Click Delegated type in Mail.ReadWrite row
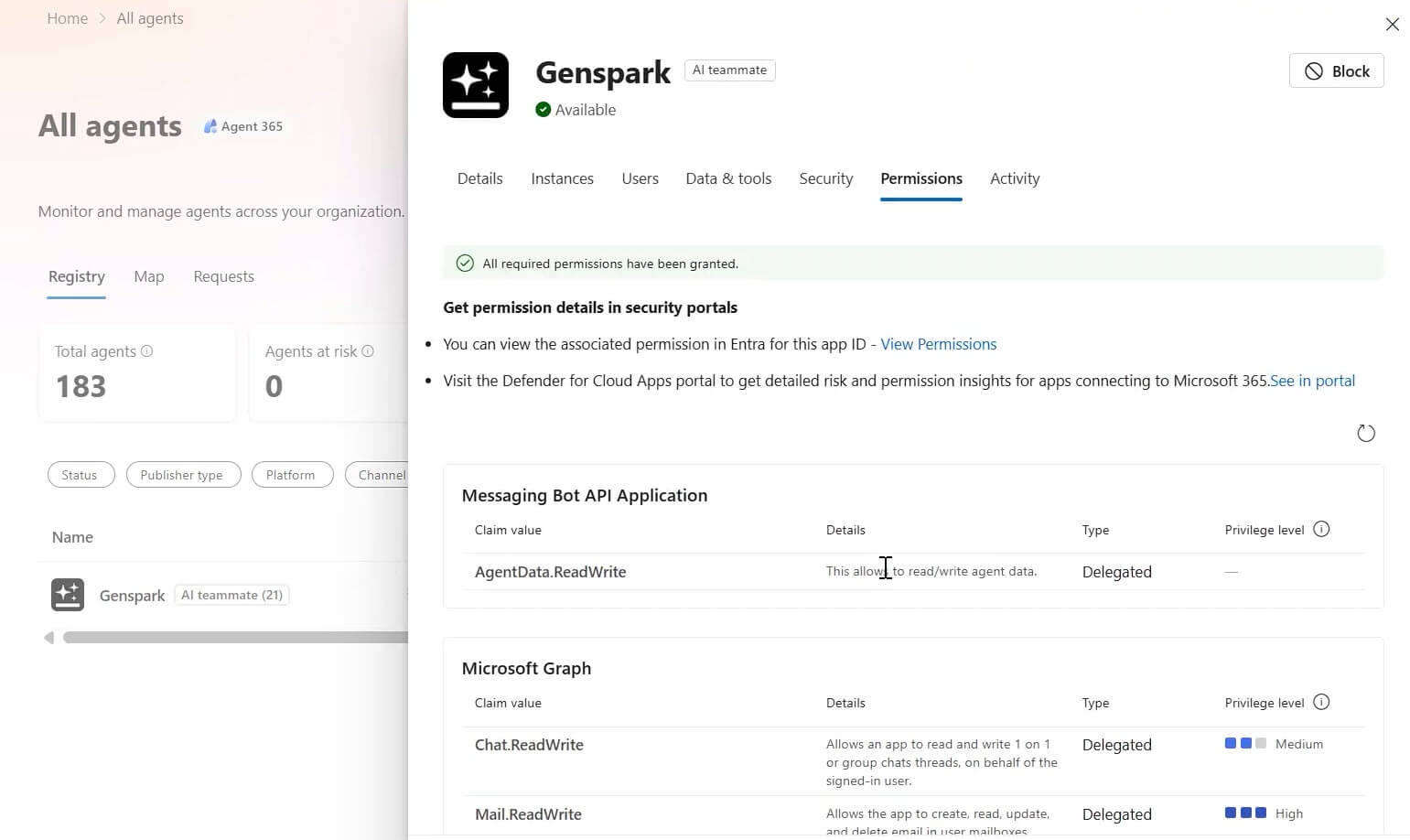1410x840 pixels. [1116, 814]
